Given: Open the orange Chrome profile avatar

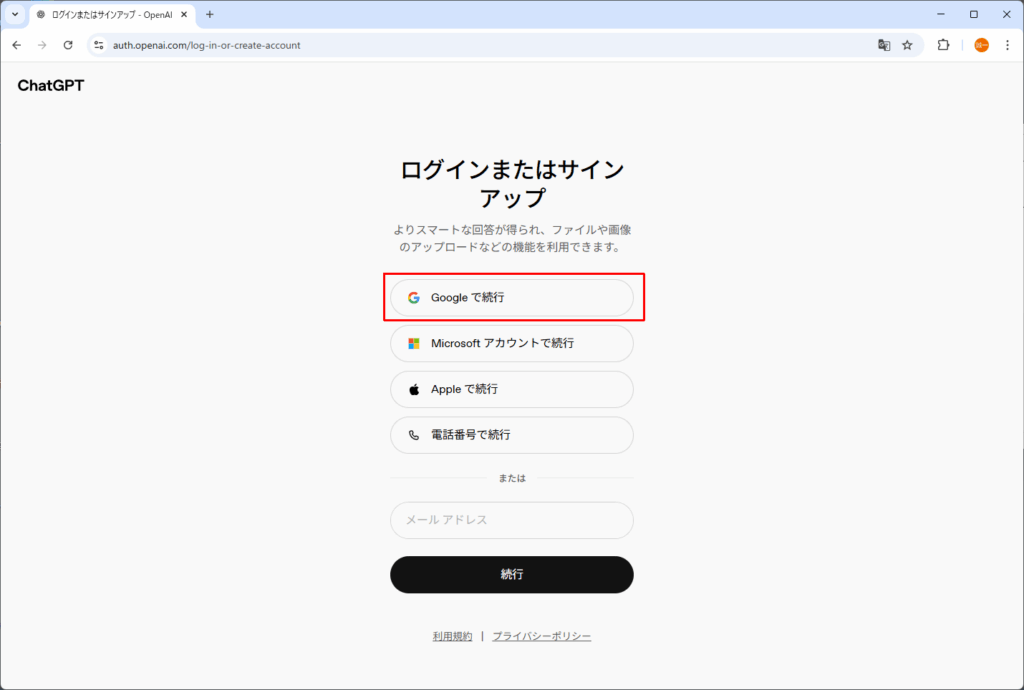Looking at the screenshot, I should point(981,45).
